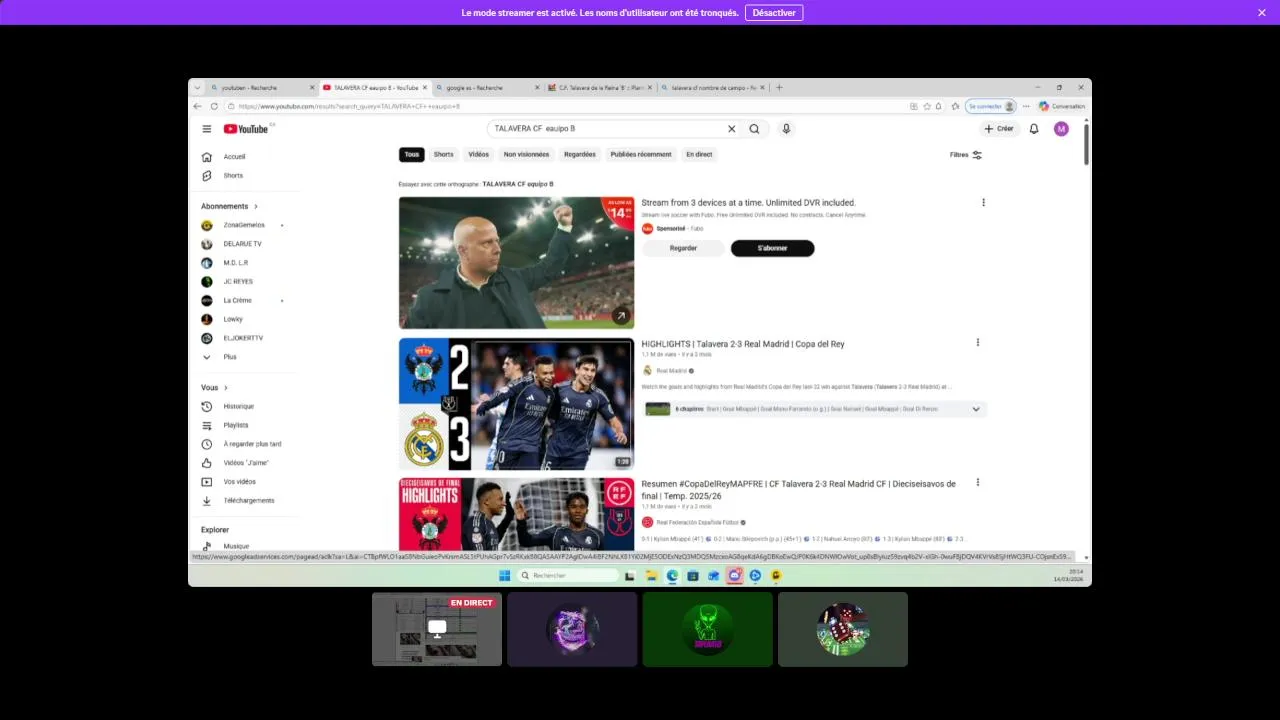Open Vos vidéos in sidebar
Image resolution: width=1280 pixels, height=720 pixels.
[240, 481]
